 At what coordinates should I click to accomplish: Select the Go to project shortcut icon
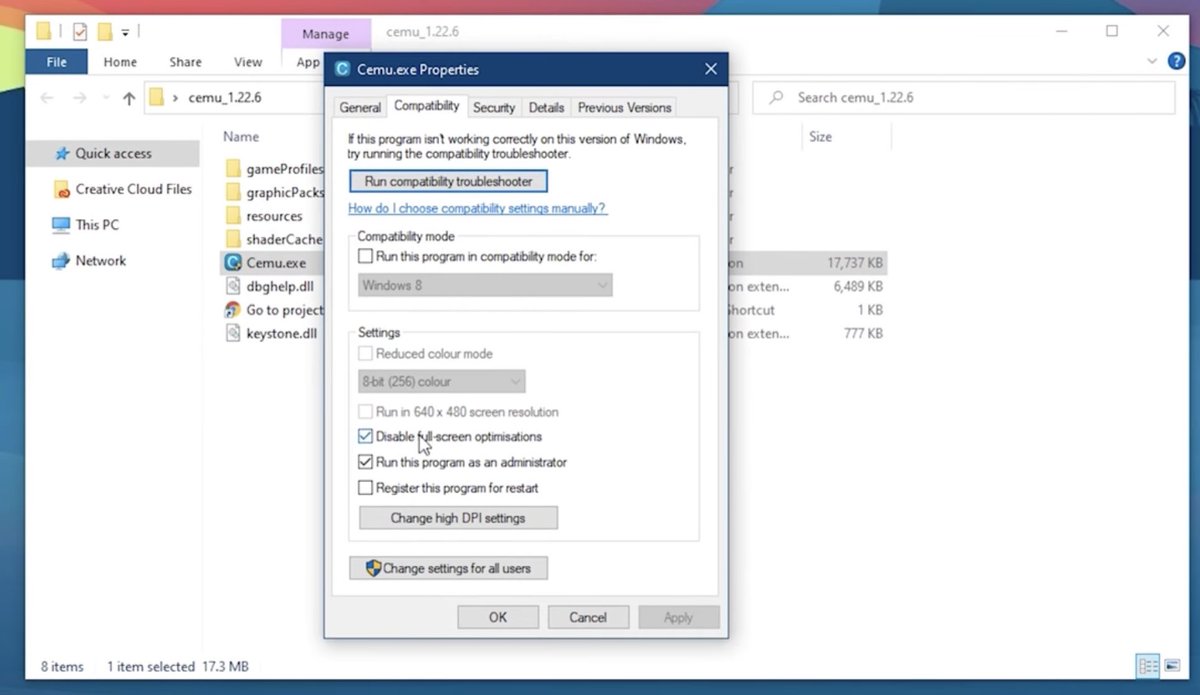(233, 310)
